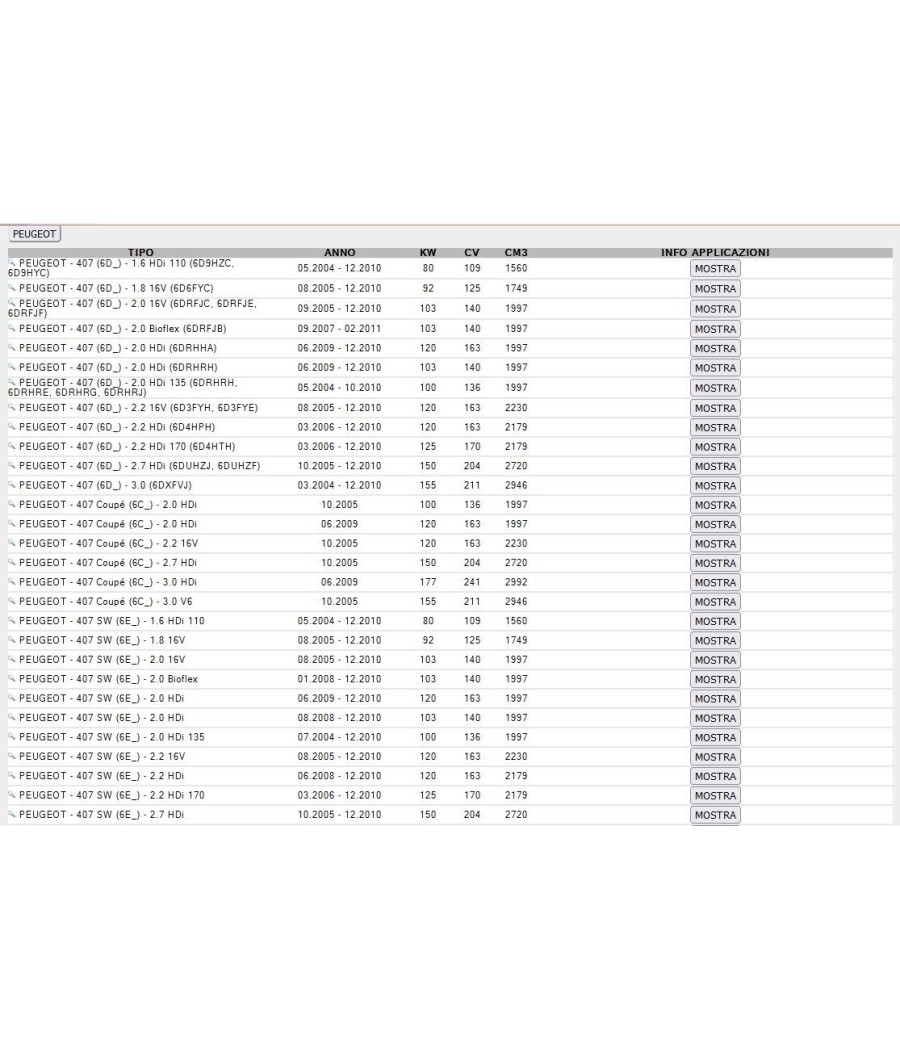This screenshot has width=900, height=1050.
Task: Click magnifier icon beside 407 (6D_) 1.6 HDi 110
Action: (x=12, y=262)
